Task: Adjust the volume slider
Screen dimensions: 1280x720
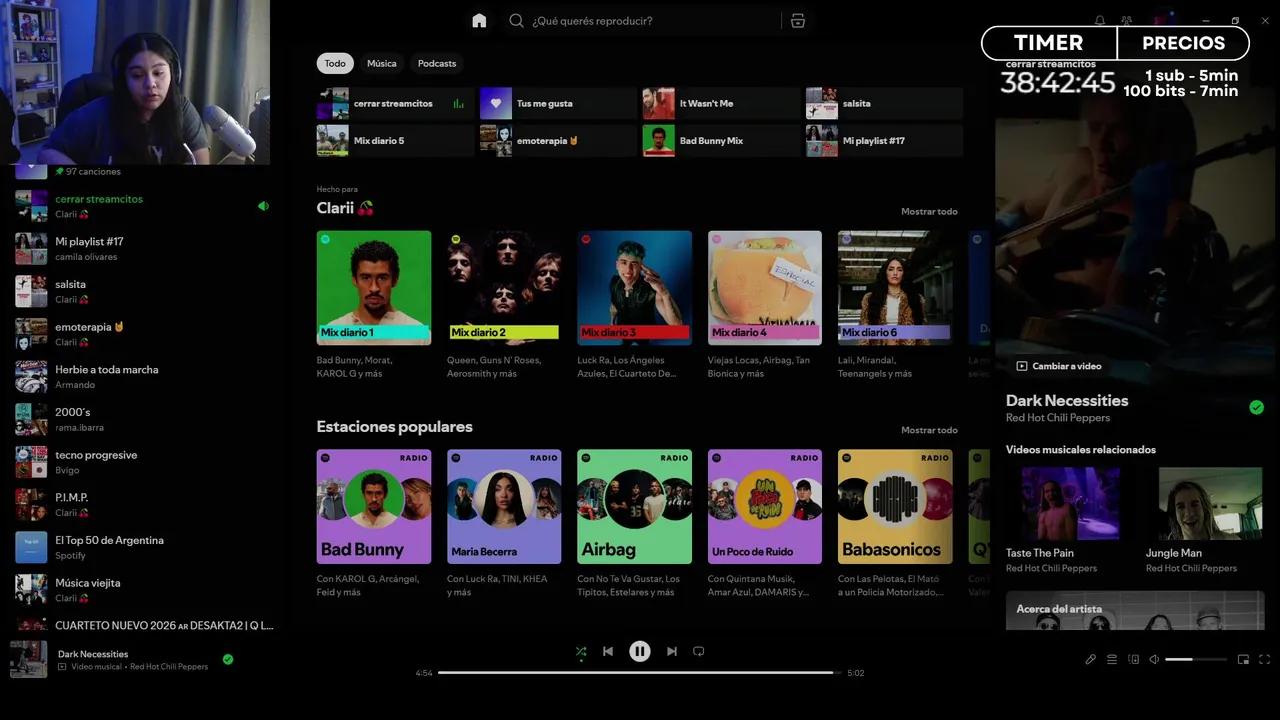Action: pos(1196,660)
